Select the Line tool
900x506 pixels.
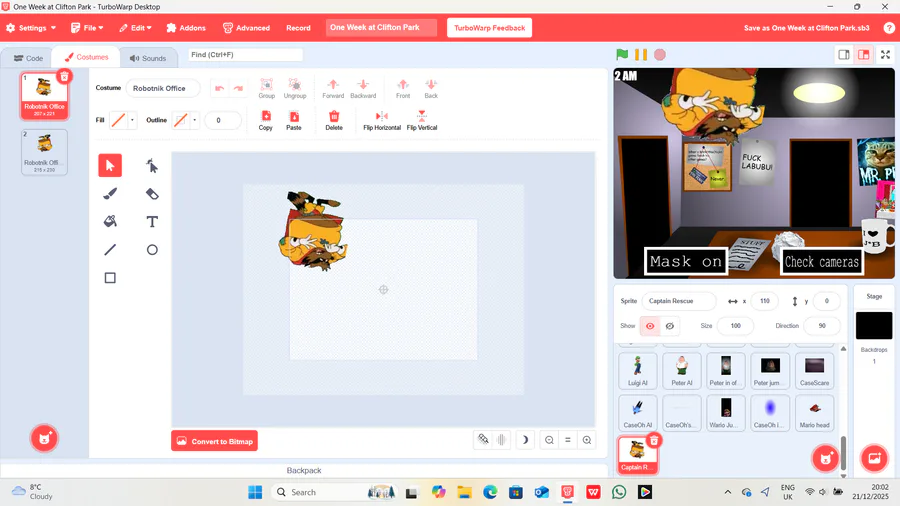click(x=110, y=250)
